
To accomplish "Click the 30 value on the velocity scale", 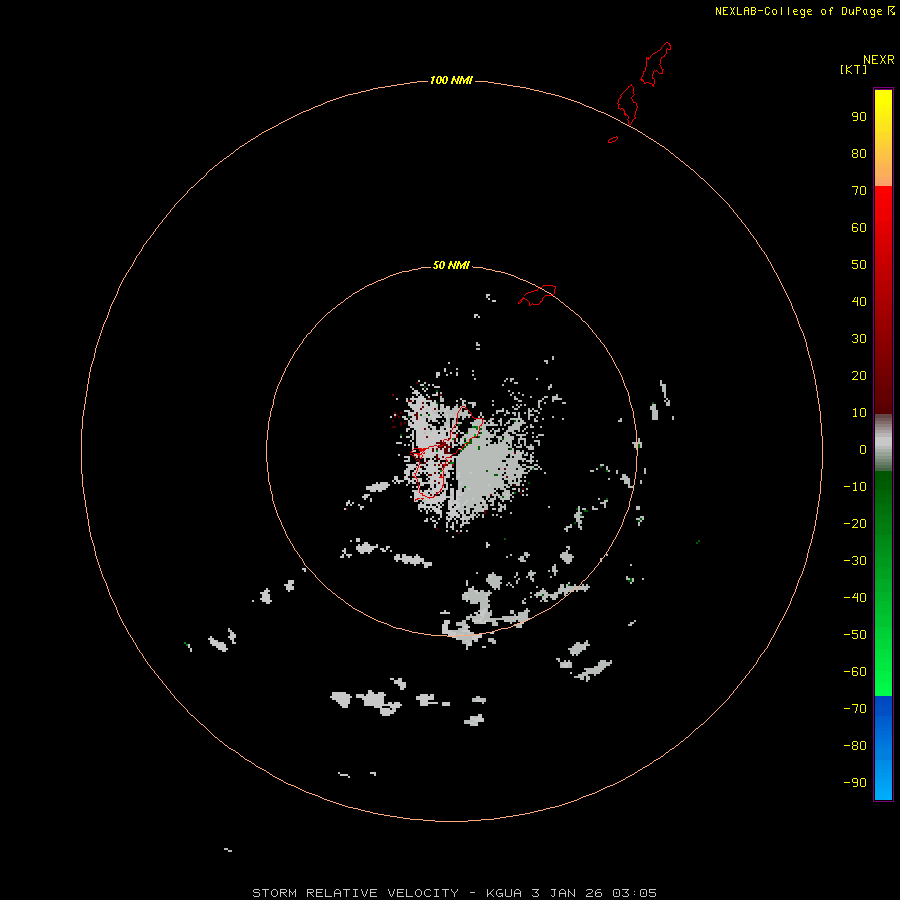I will (x=859, y=339).
